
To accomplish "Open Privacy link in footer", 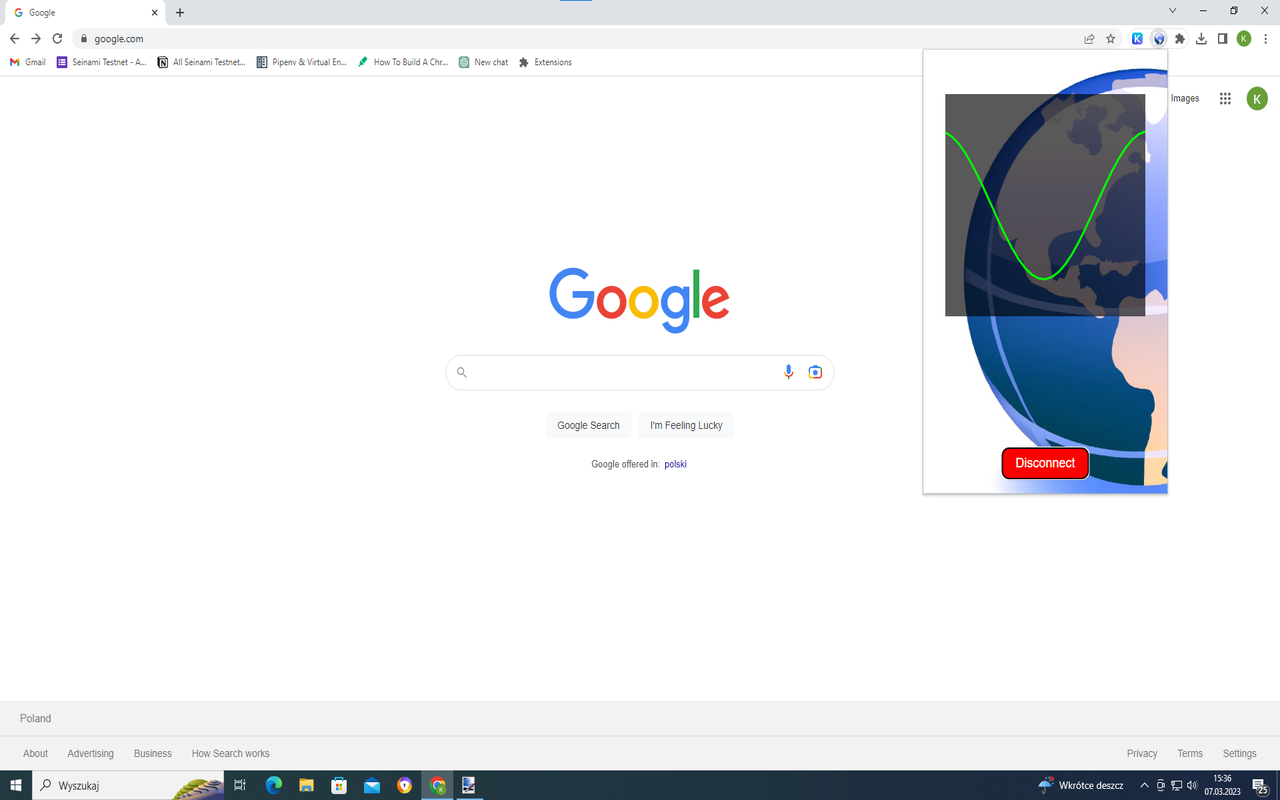I will tap(1142, 753).
